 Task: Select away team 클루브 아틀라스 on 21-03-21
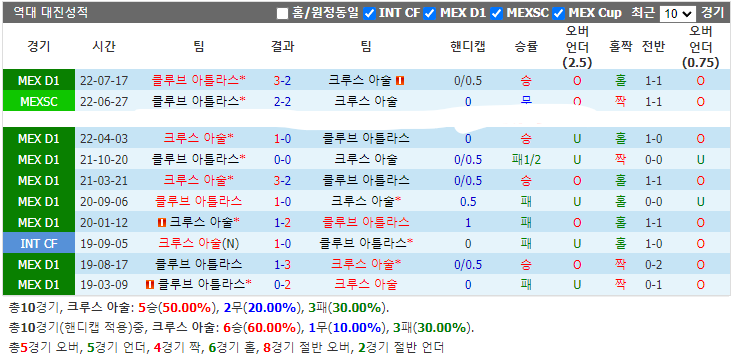pos(366,180)
